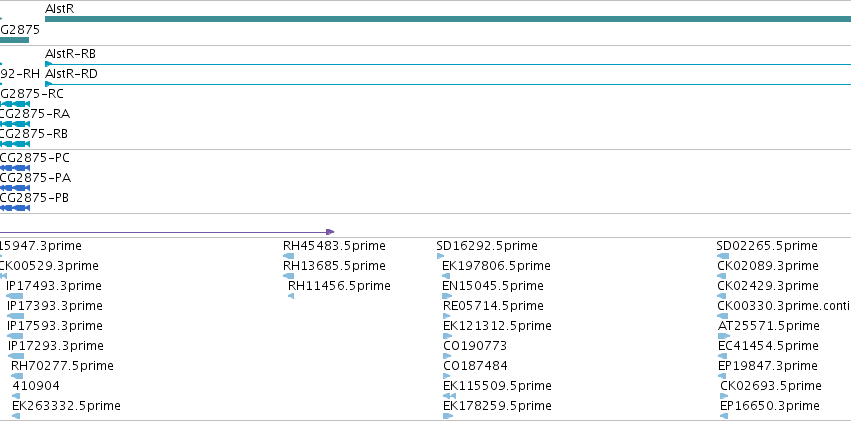This screenshot has width=851, height=421.
Task: Select the EK115509.5prime double arrow glyph
Action: (x=449, y=396)
